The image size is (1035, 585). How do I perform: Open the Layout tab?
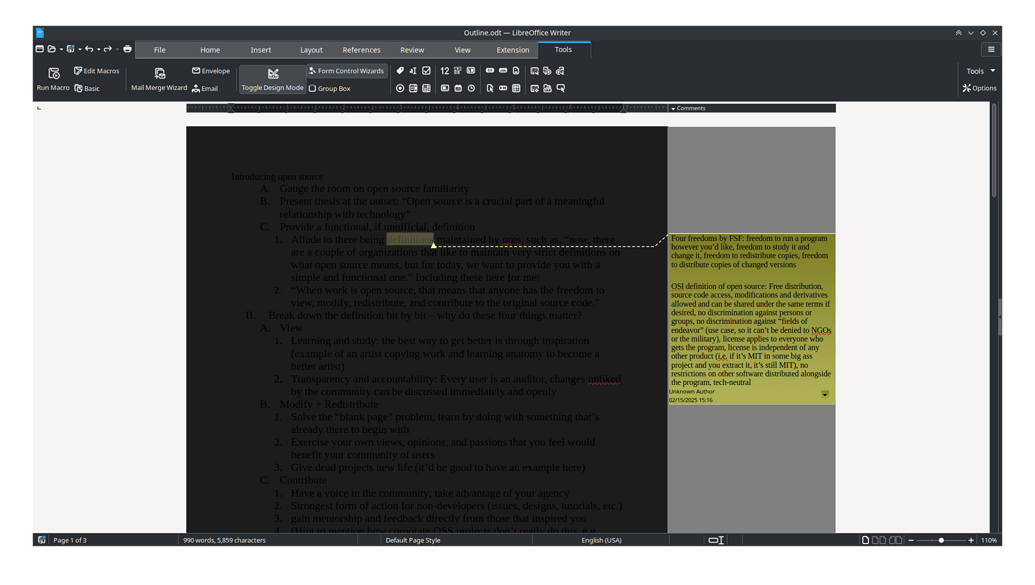point(312,50)
